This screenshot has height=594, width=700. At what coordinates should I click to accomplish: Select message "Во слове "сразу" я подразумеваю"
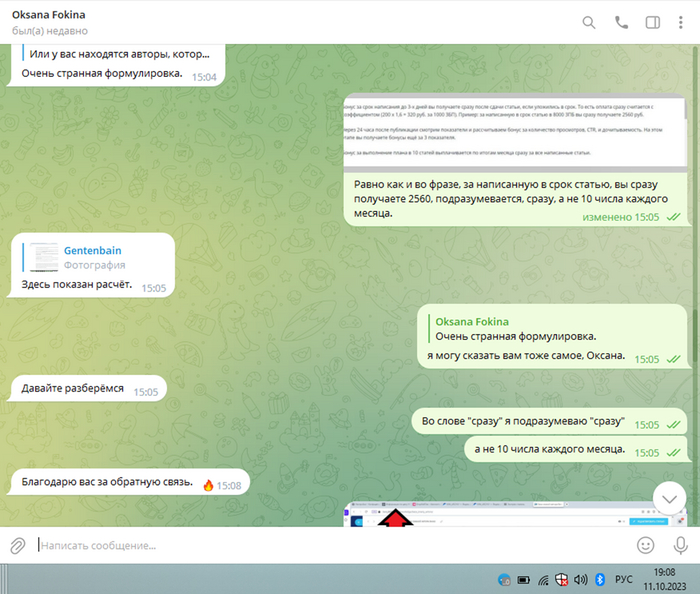point(523,421)
